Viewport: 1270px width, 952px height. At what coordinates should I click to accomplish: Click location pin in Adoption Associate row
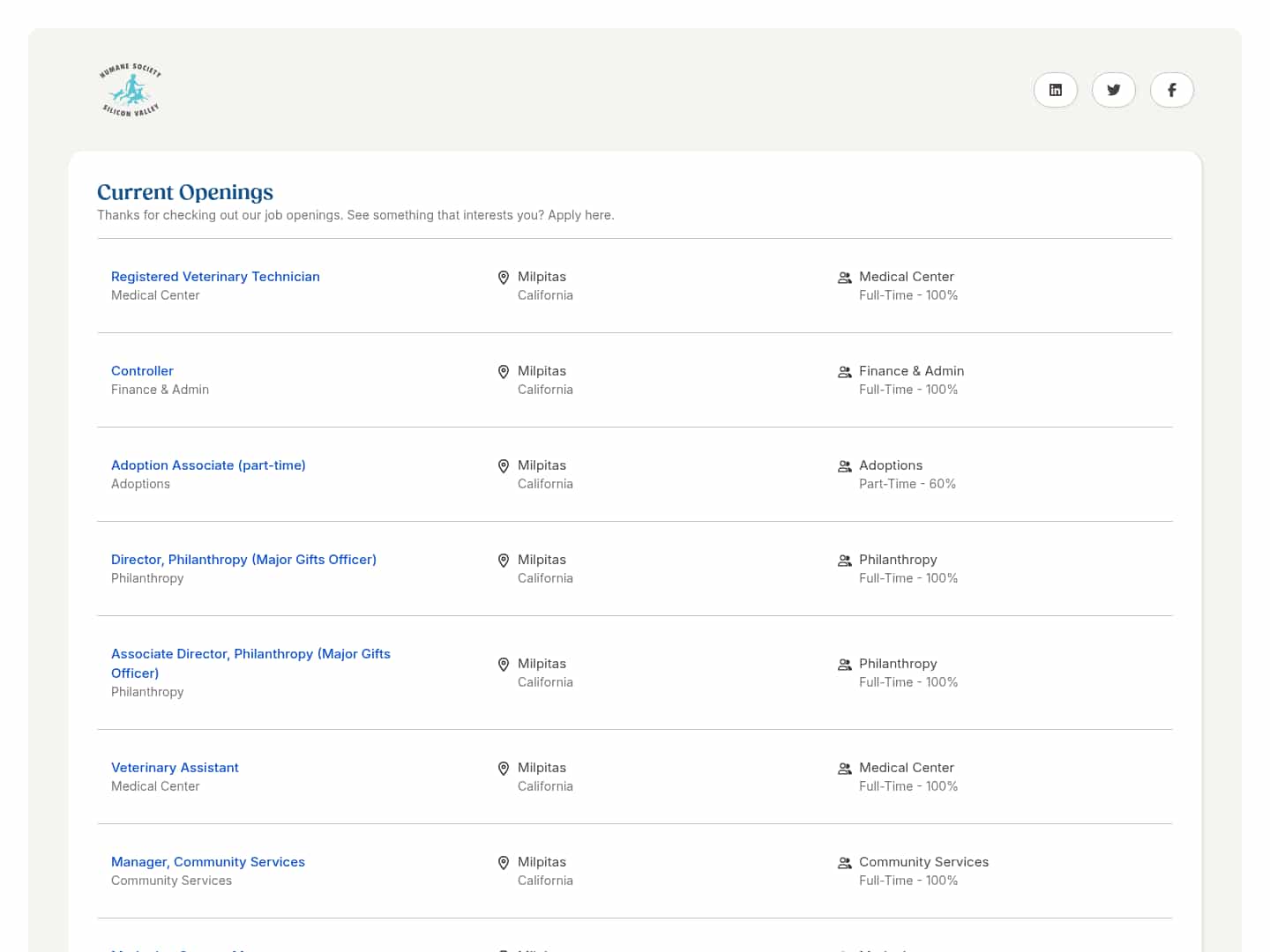[x=504, y=466]
